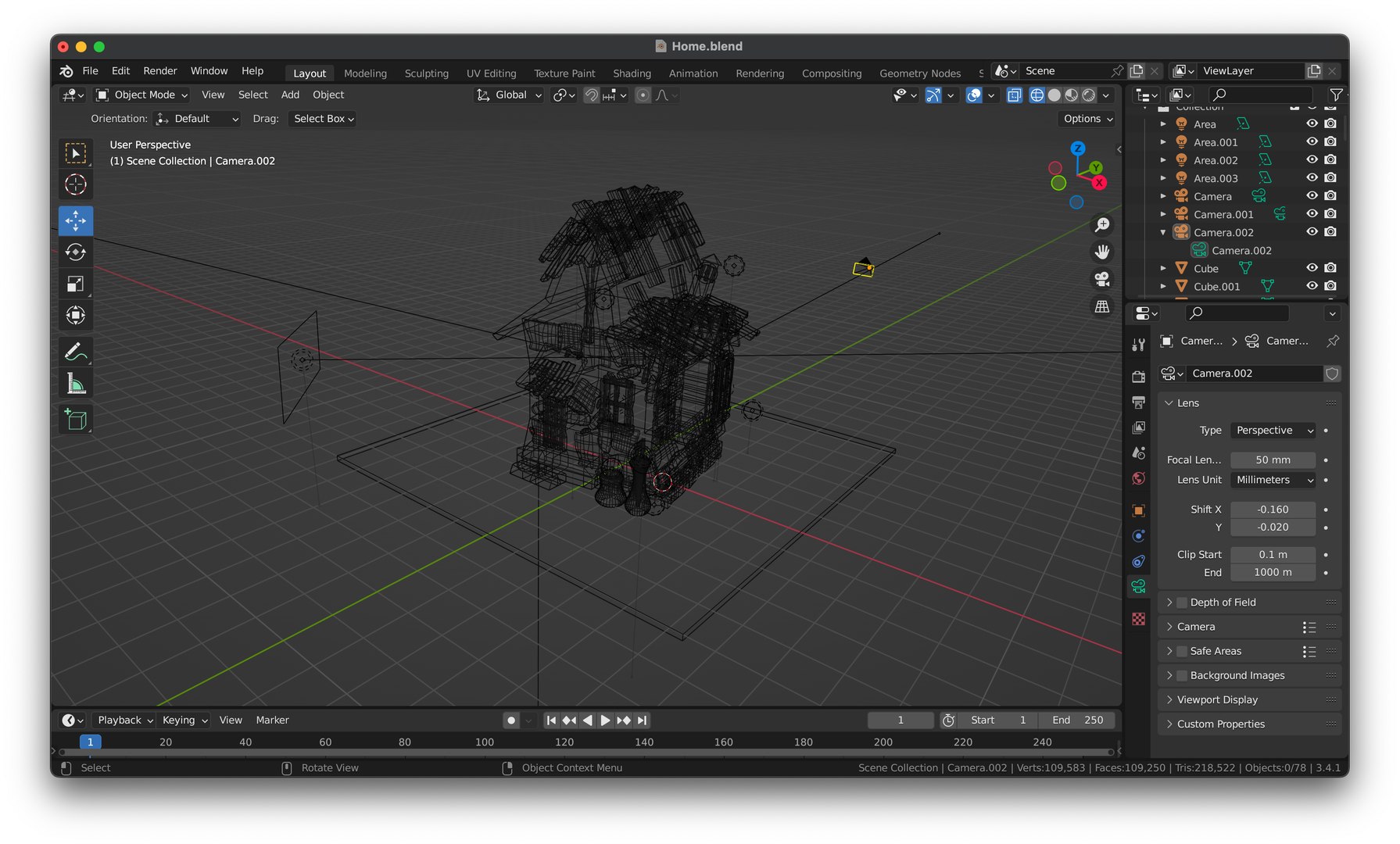Click Marker in the timeline header
This screenshot has width=1400, height=844.
(x=272, y=721)
